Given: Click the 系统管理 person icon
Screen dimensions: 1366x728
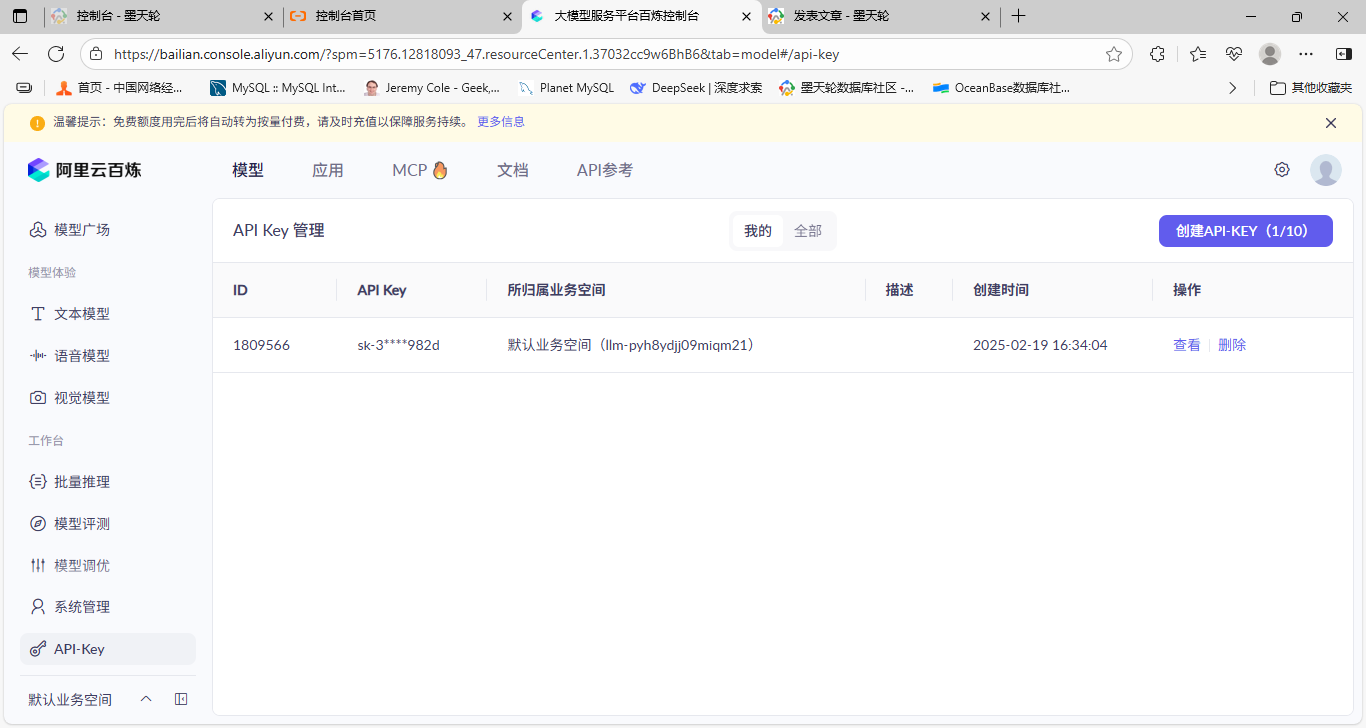Looking at the screenshot, I should [38, 607].
